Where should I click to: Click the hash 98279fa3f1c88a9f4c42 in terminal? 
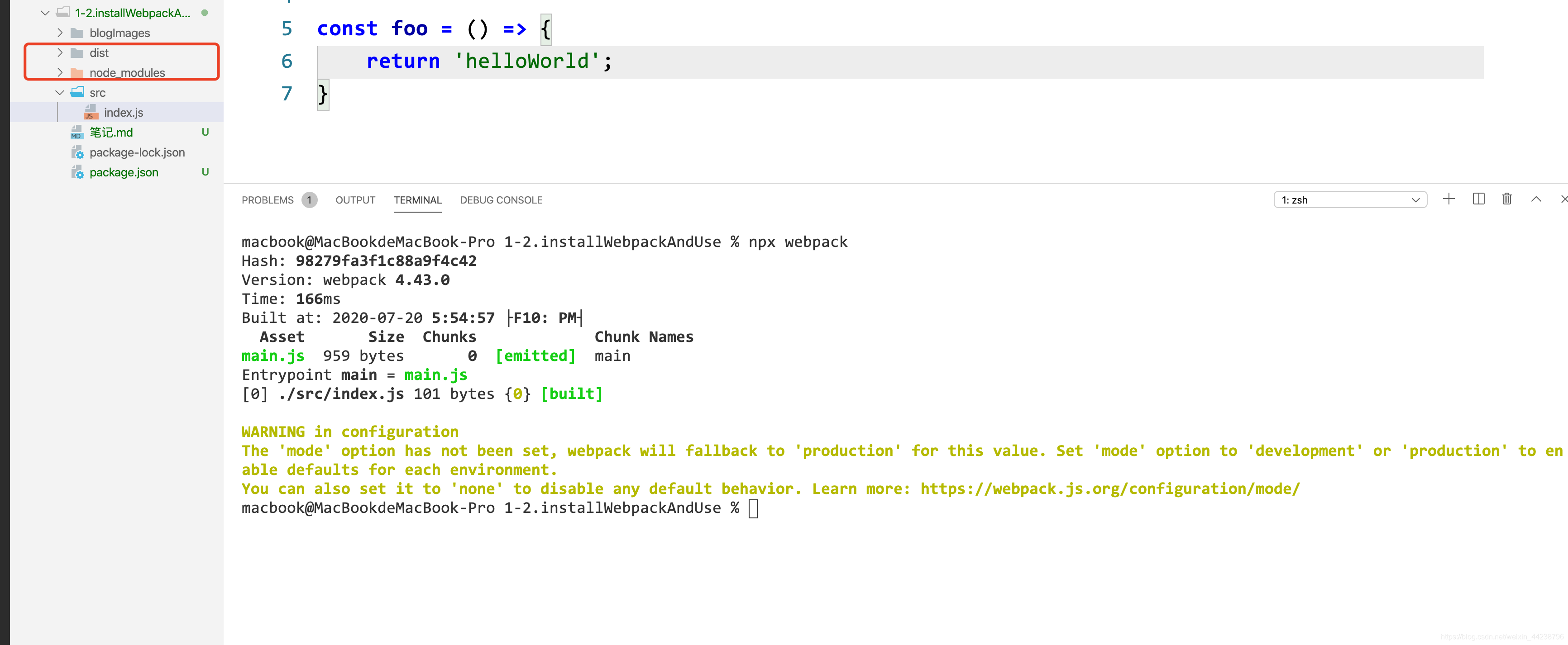pos(386,261)
